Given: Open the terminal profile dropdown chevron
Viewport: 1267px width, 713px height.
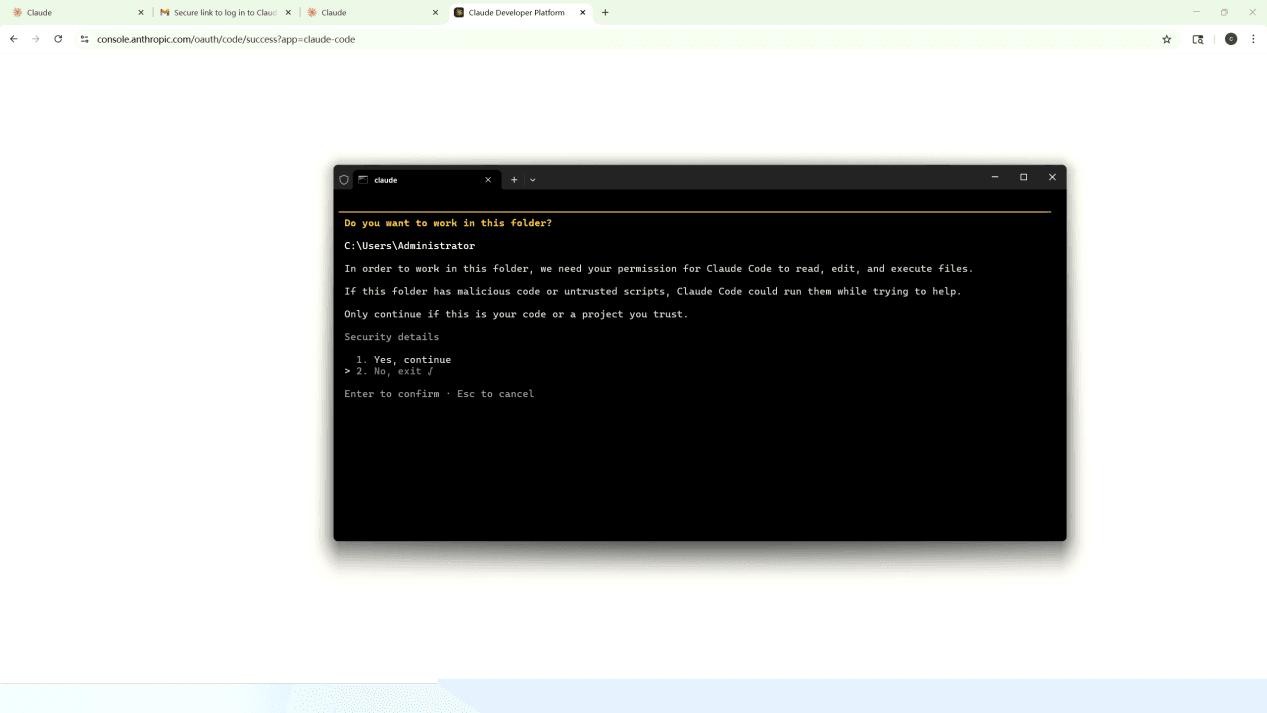Looking at the screenshot, I should point(533,180).
